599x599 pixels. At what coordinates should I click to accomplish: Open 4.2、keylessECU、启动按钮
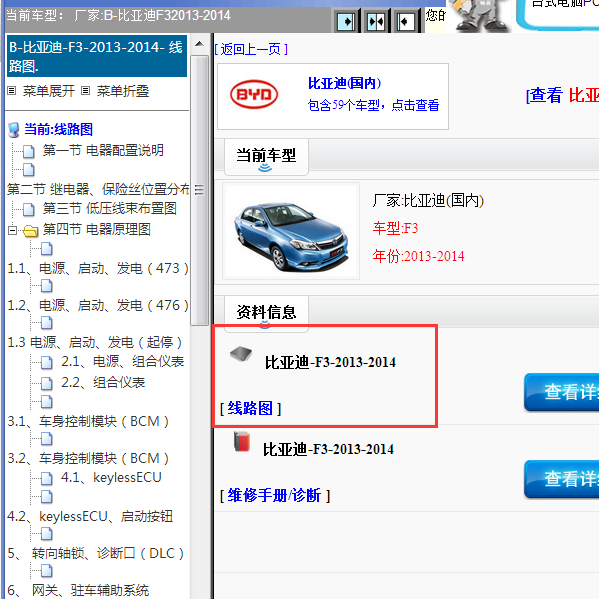(90, 516)
